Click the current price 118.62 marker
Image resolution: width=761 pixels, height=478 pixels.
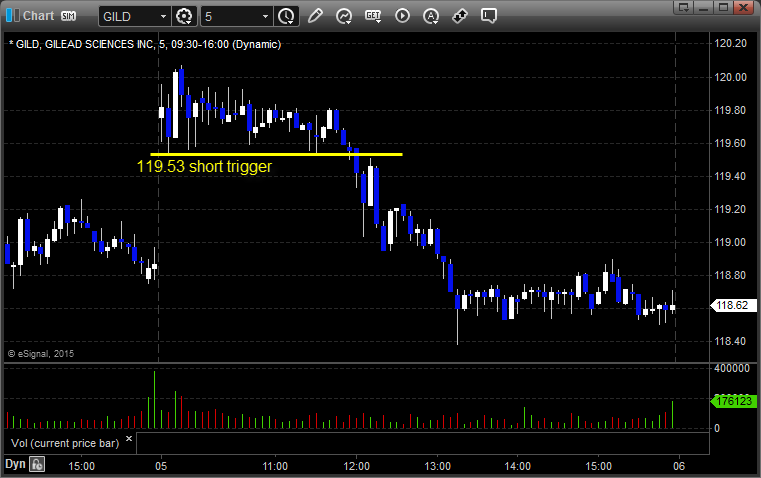point(733,305)
